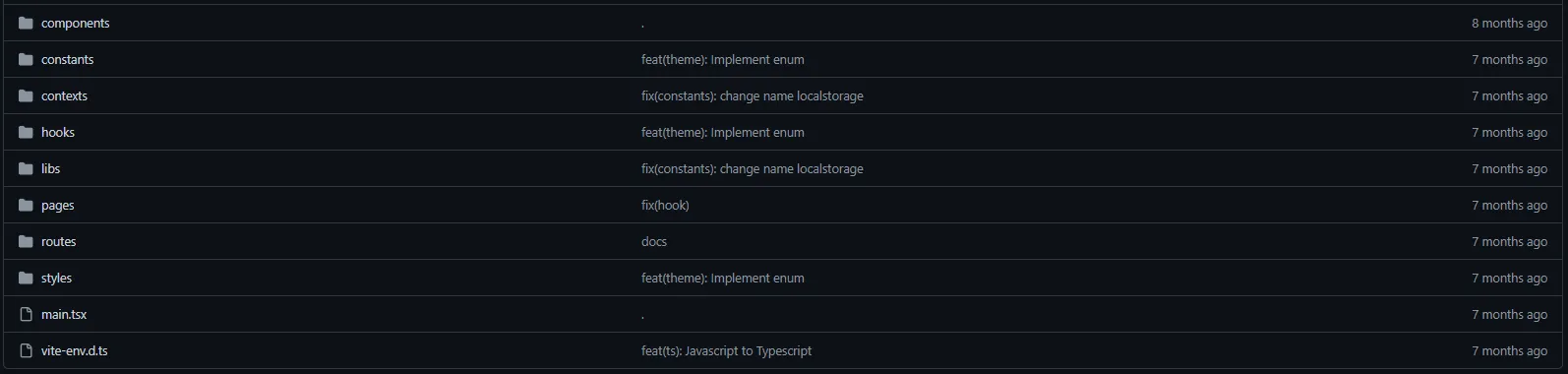Screen dimensions: 1568x374
Task: Open the components folder link
Action: pyautogui.click(x=76, y=23)
